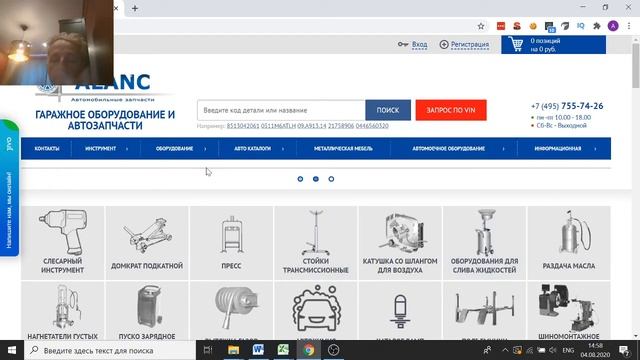Open the car wash icon category

pos(316,310)
